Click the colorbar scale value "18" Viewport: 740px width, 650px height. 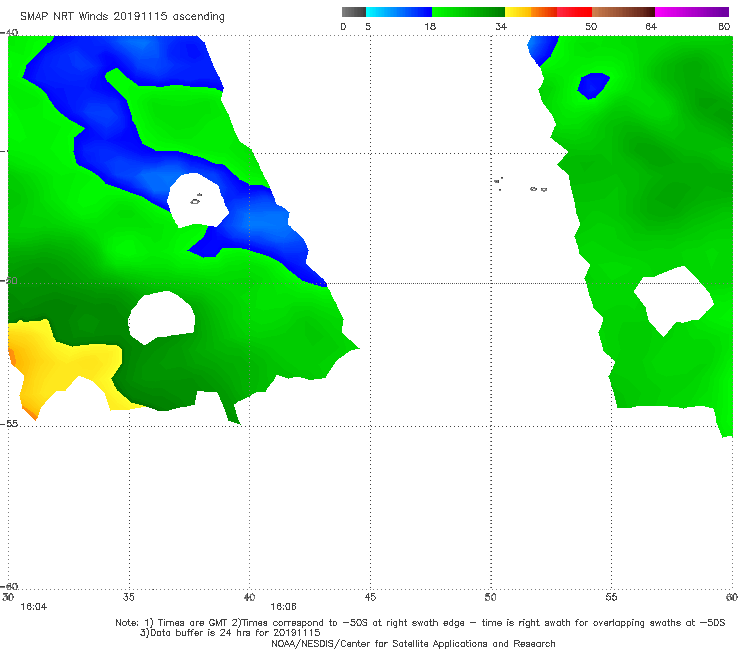(x=430, y=26)
